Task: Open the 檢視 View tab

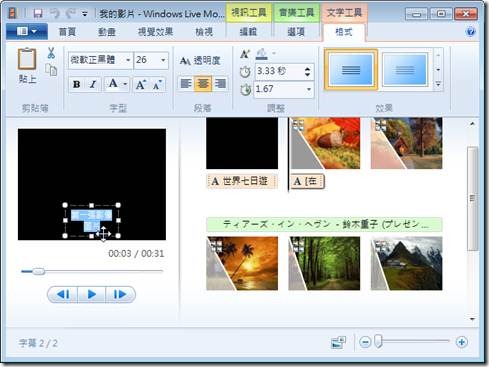Action: (x=204, y=32)
